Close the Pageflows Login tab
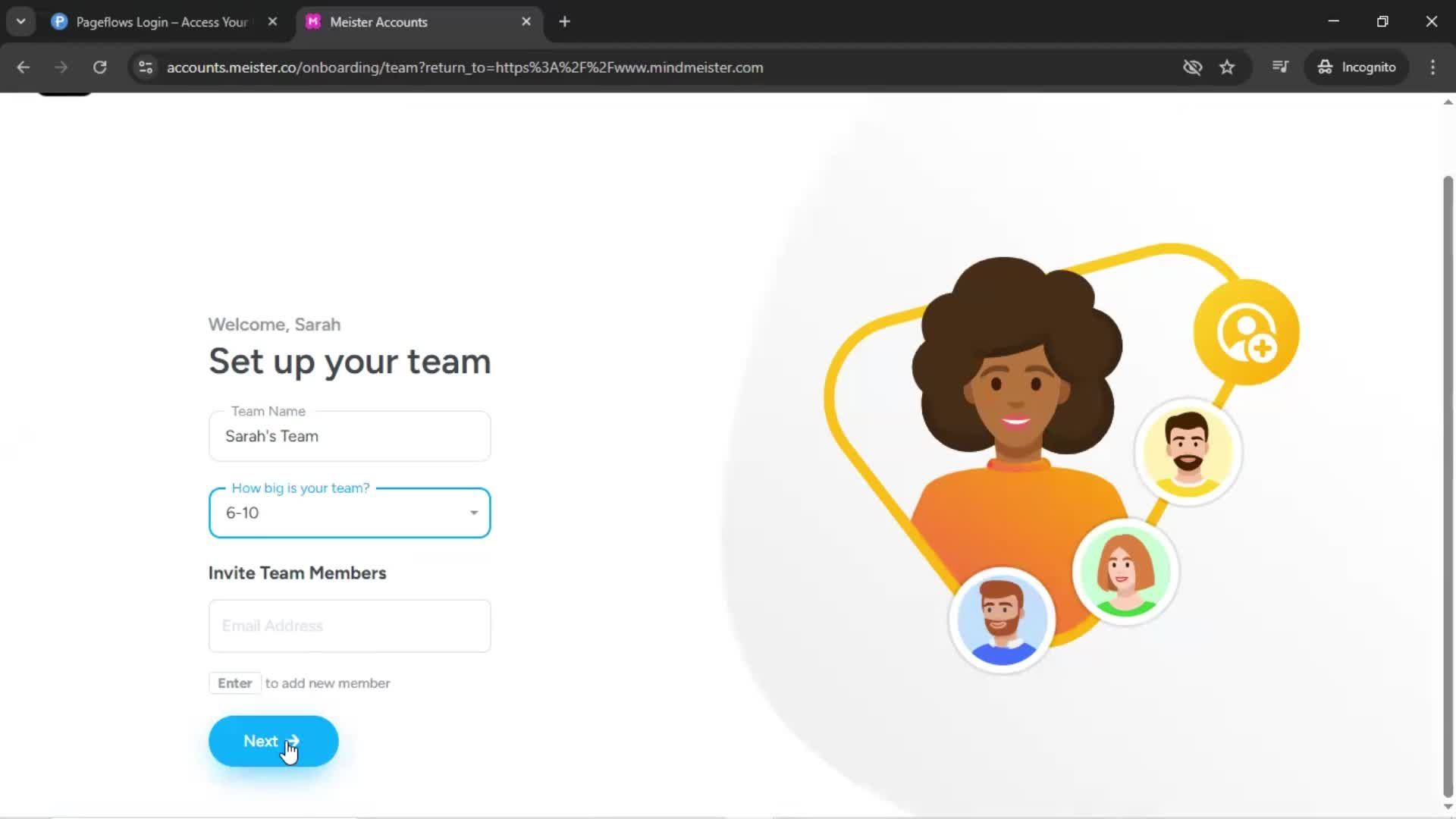The height and width of the screenshot is (819, 1456). [x=272, y=22]
